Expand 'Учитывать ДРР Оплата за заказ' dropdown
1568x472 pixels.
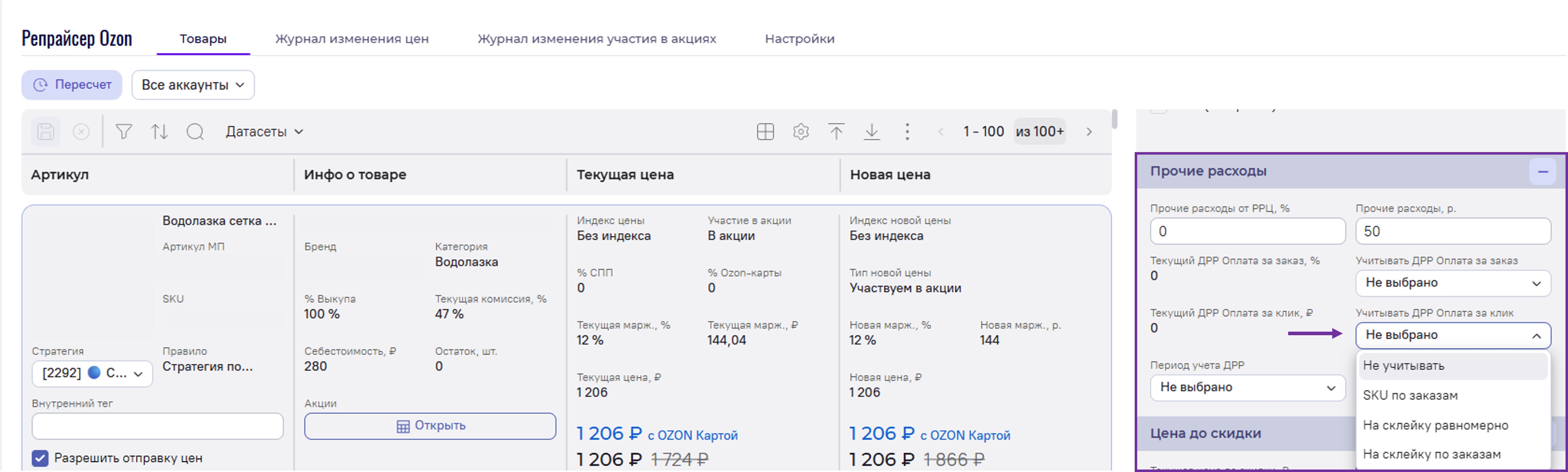1452,283
